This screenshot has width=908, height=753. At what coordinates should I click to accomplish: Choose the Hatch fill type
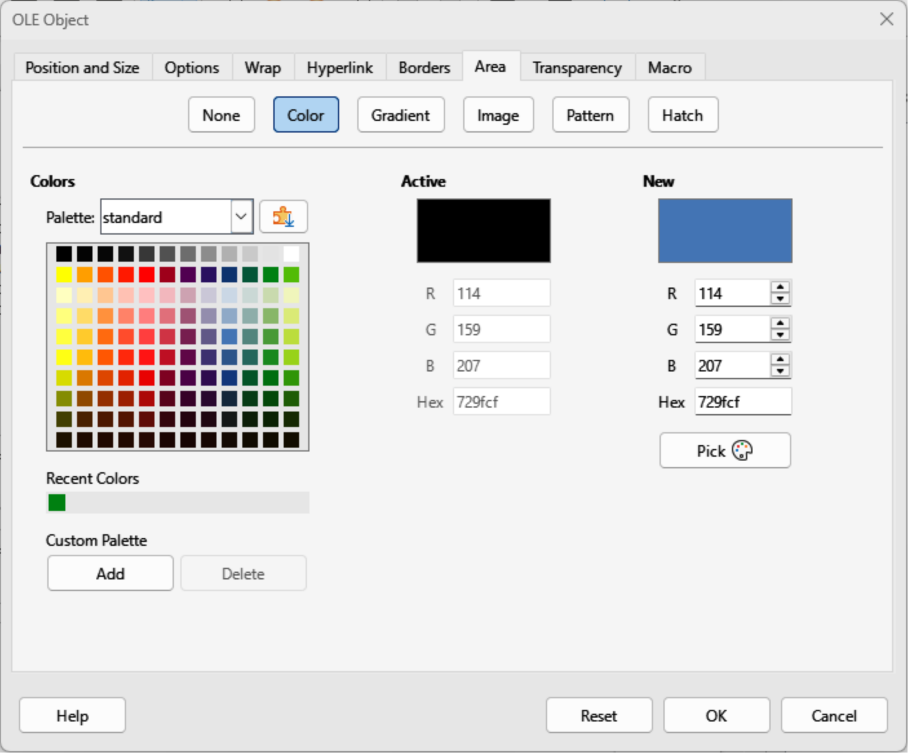pos(682,115)
